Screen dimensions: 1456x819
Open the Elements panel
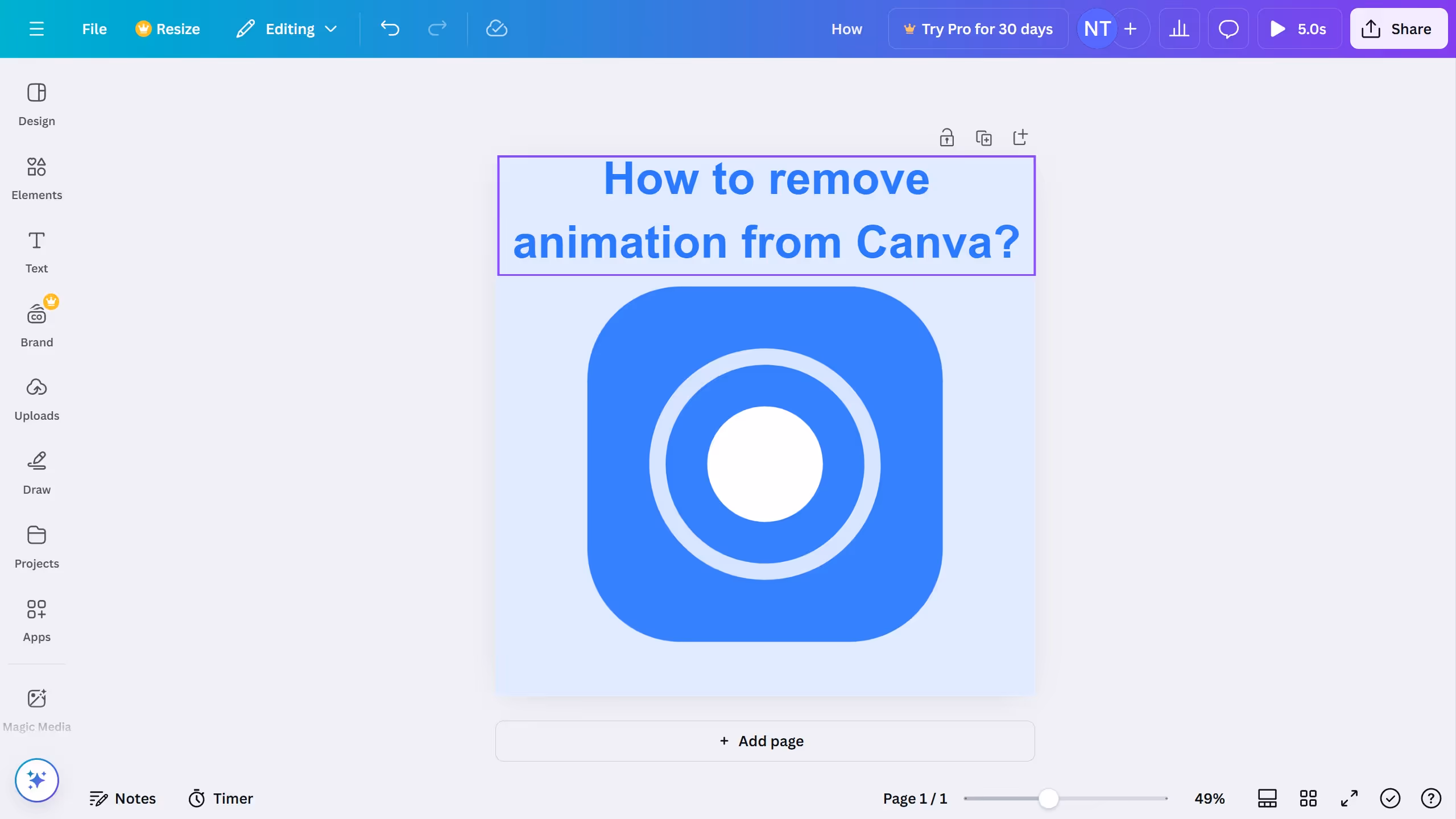[x=36, y=177]
